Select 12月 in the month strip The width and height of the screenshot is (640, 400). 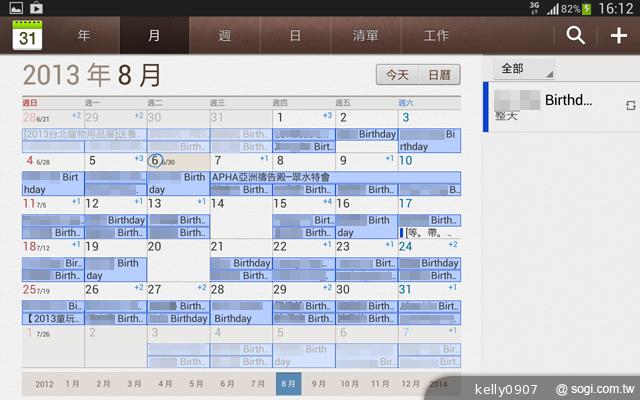coord(411,384)
